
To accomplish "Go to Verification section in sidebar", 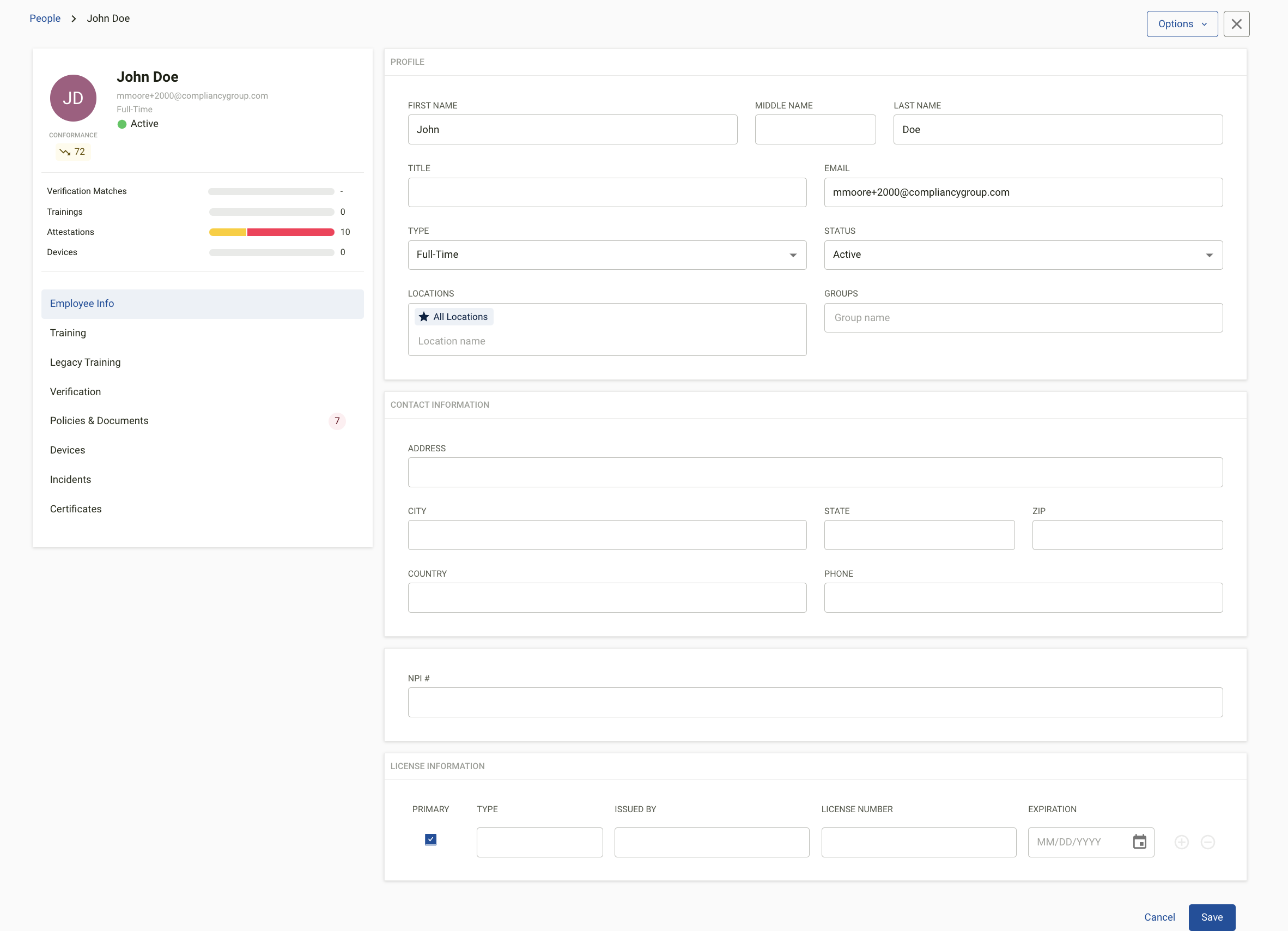I will [76, 391].
